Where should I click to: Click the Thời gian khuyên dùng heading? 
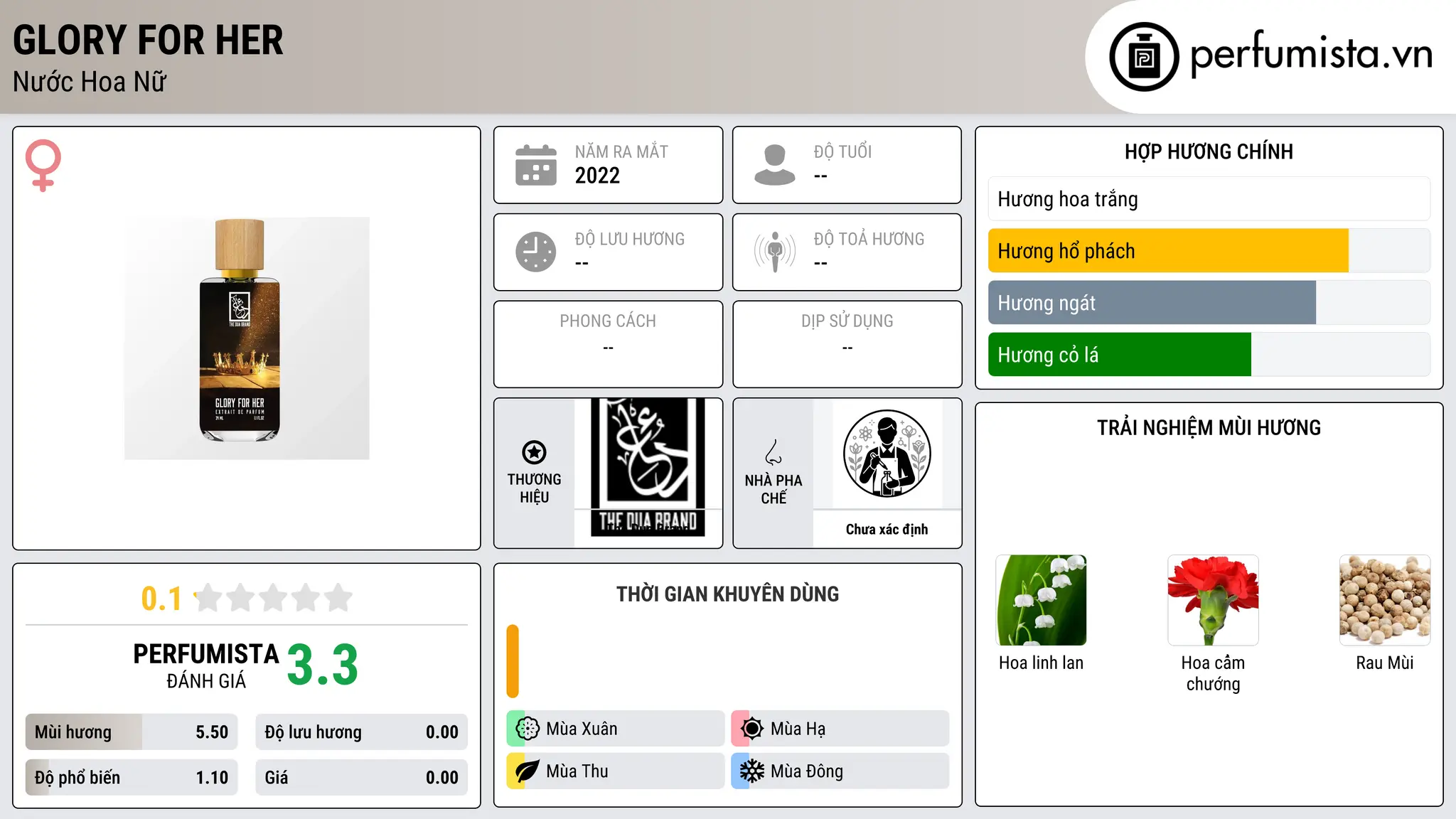coord(728,594)
